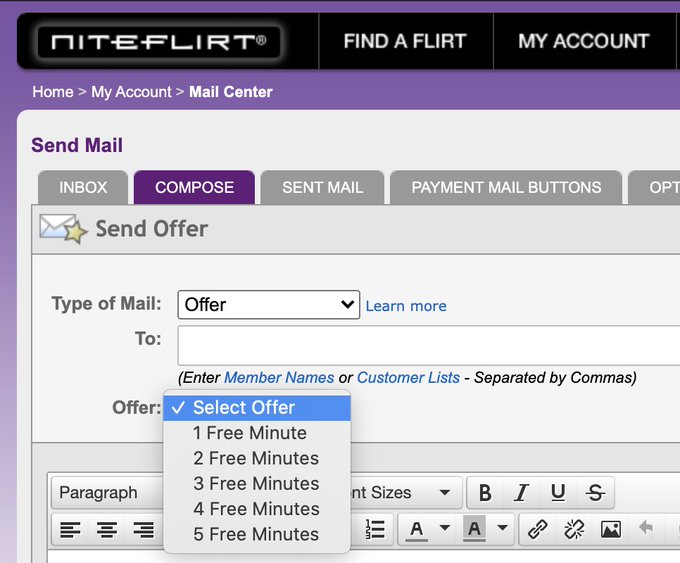This screenshot has width=680, height=563.
Task: Choose the Select Offer option
Action: [257, 408]
